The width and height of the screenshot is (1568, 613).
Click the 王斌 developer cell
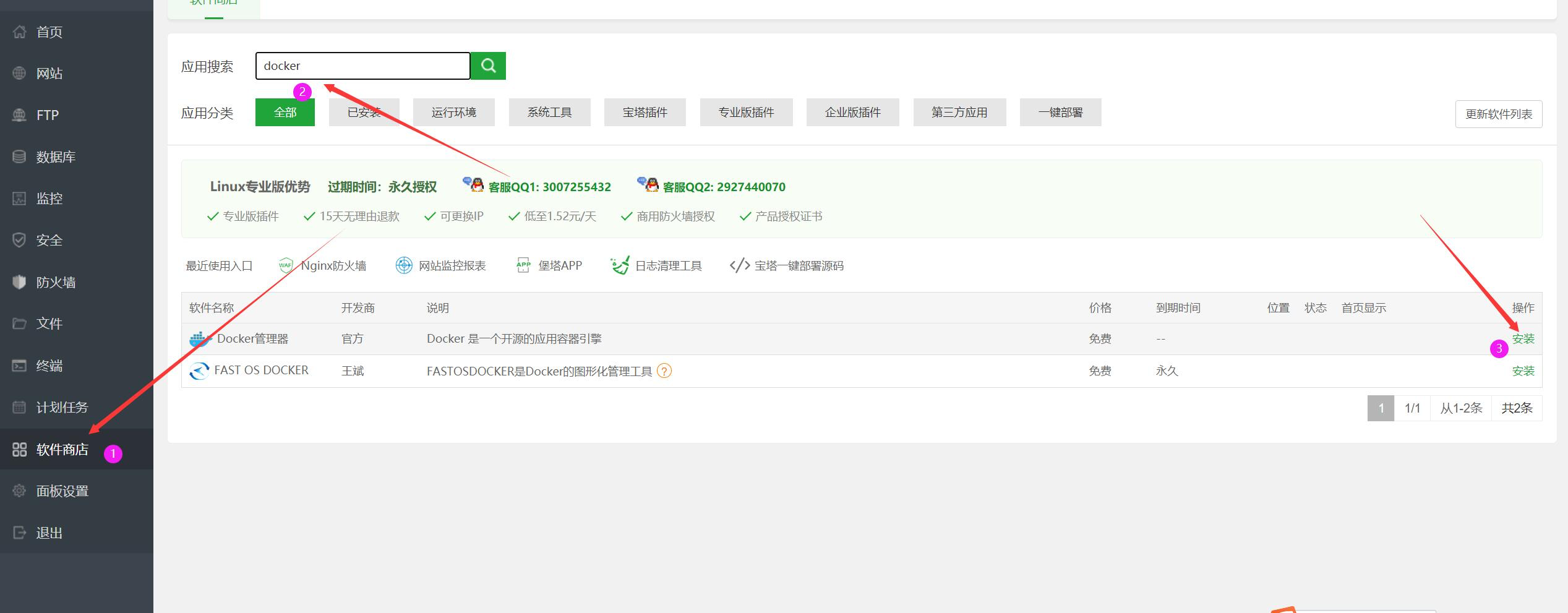point(353,371)
